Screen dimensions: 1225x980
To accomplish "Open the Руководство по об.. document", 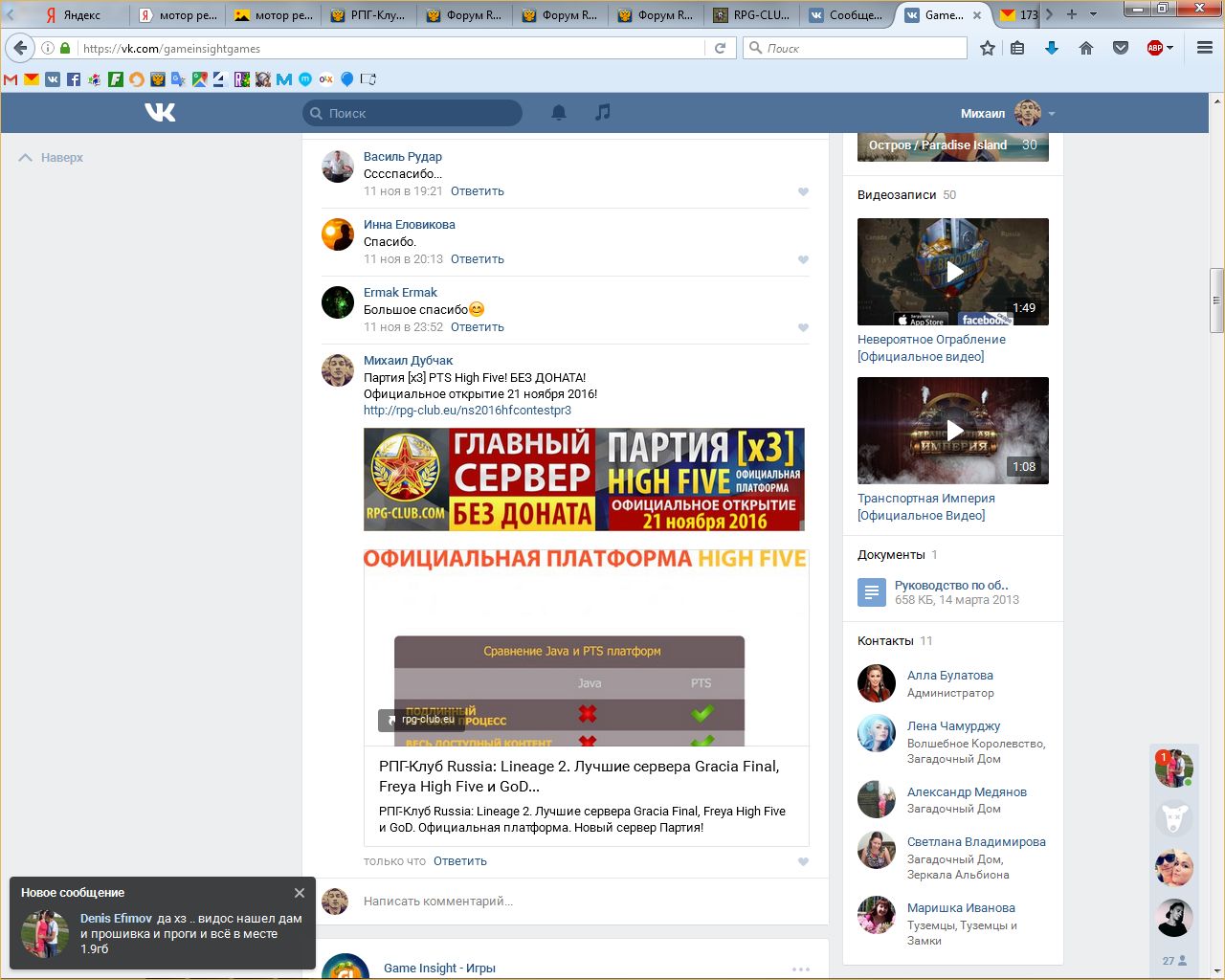I will point(951,586).
